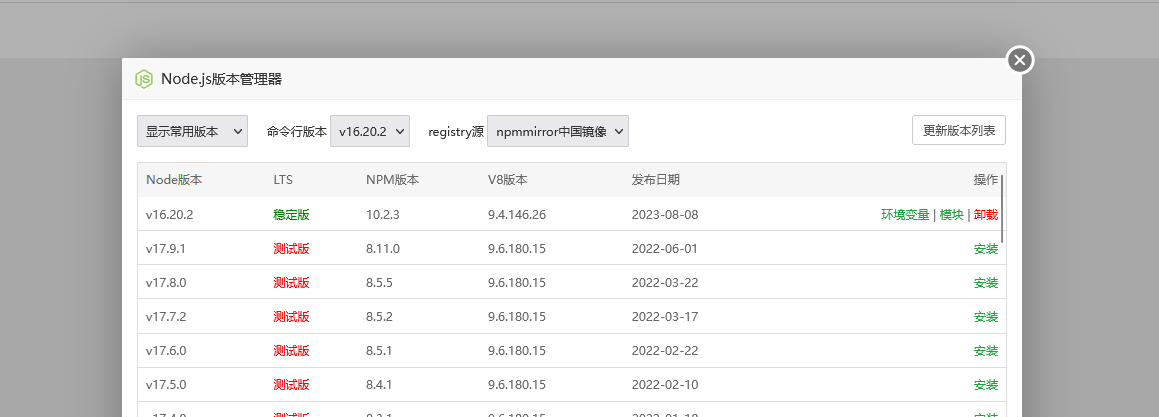Open the 显示常用版本 dropdown

pyautogui.click(x=192, y=131)
